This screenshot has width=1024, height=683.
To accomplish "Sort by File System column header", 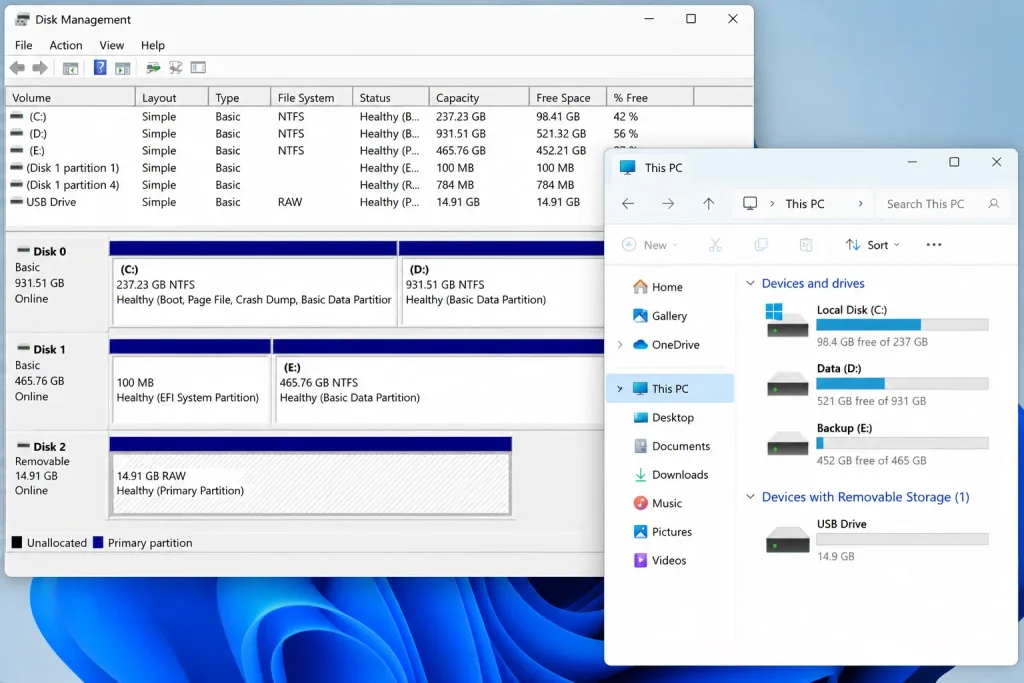I will click(x=312, y=97).
